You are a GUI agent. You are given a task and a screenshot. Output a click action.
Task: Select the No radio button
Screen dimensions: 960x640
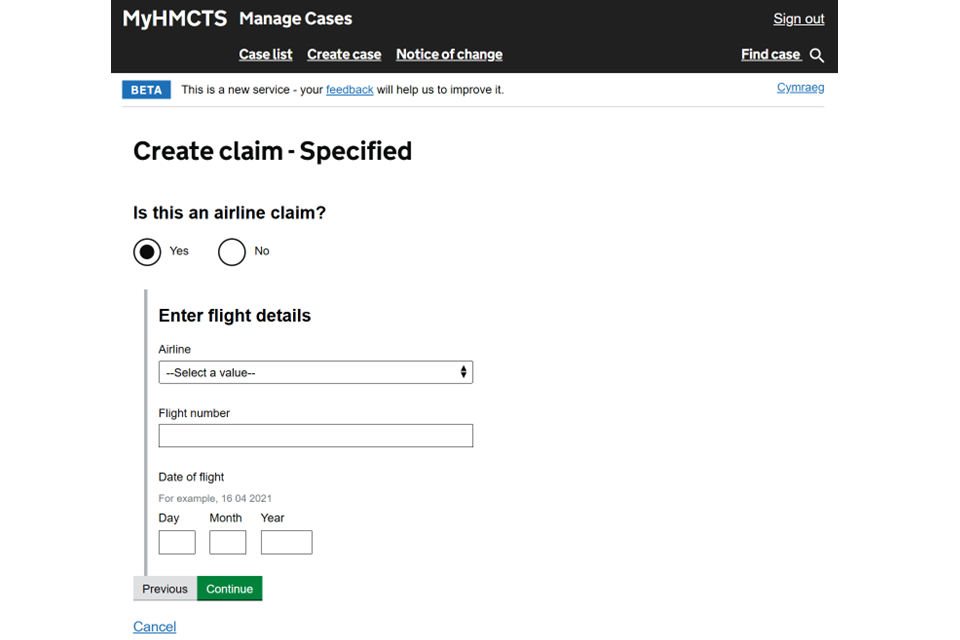pyautogui.click(x=232, y=252)
